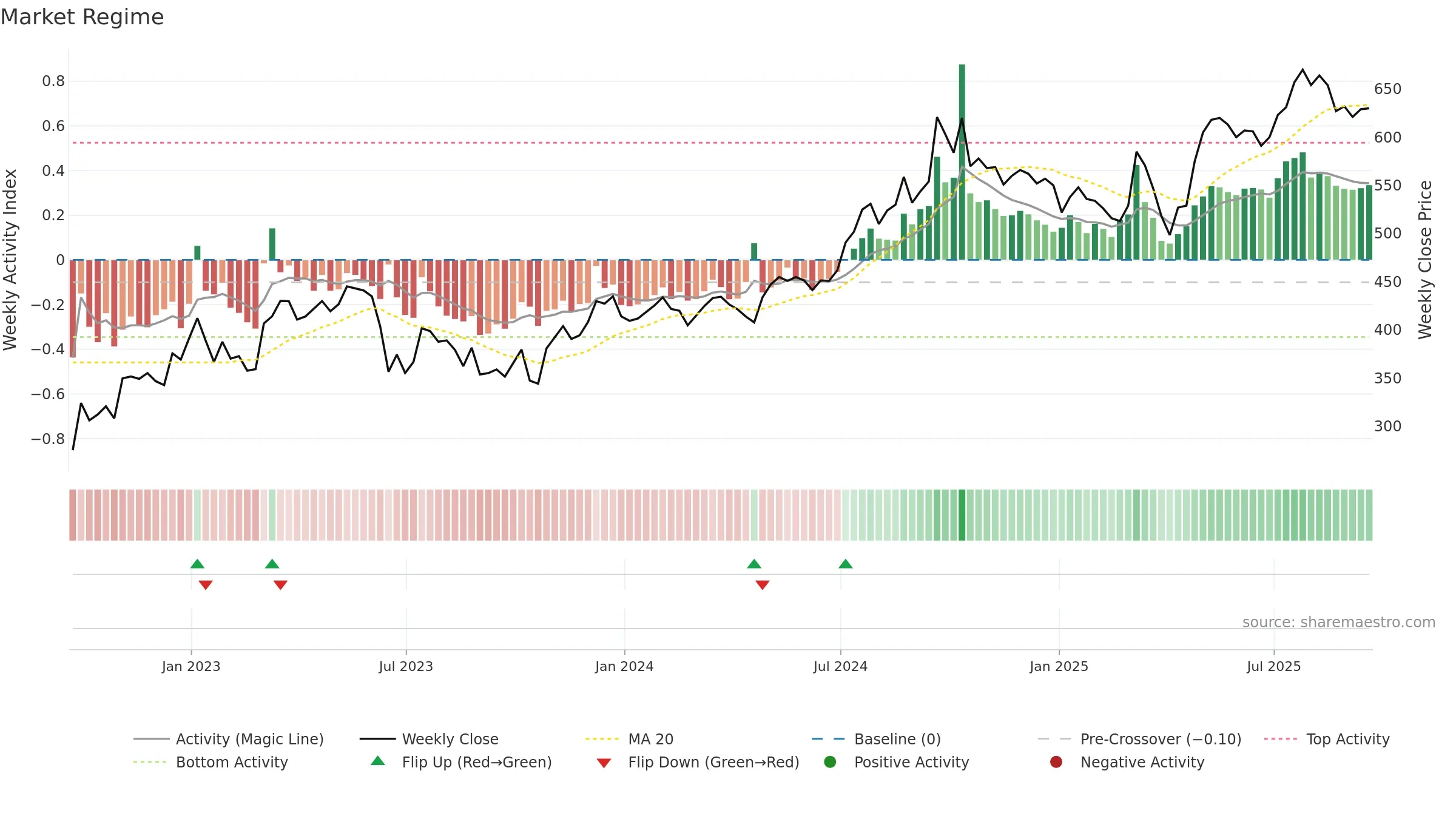Click the dark green cell in regime strip

(962, 515)
